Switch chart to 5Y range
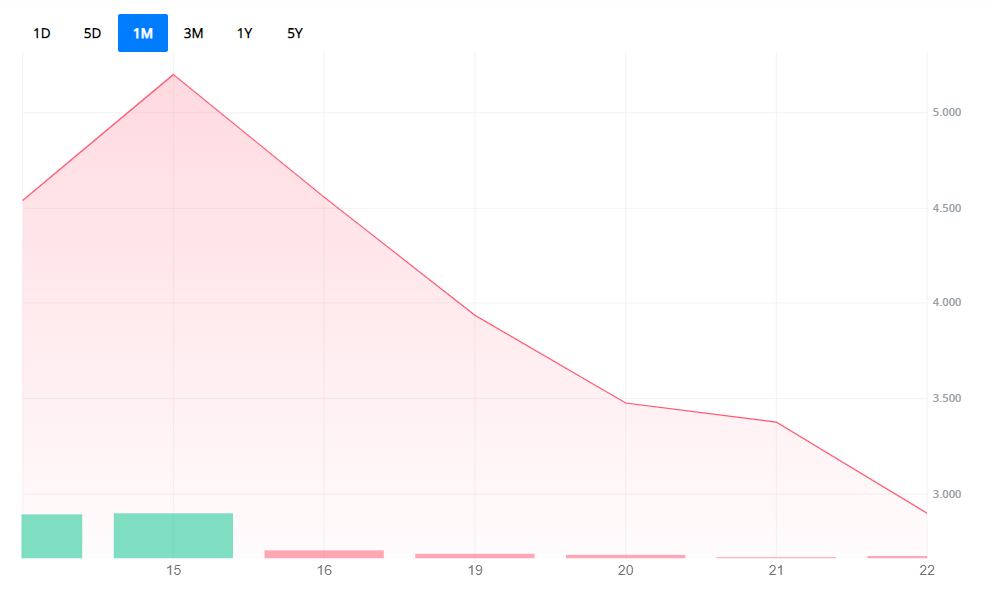Image resolution: width=994 pixels, height=593 pixels. pyautogui.click(x=295, y=33)
